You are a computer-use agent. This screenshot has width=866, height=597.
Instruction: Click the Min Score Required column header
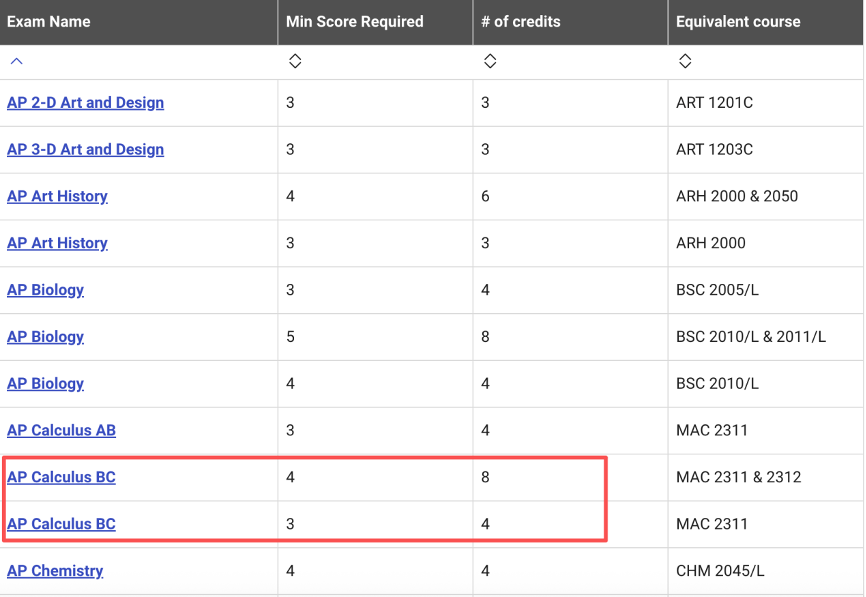[354, 21]
